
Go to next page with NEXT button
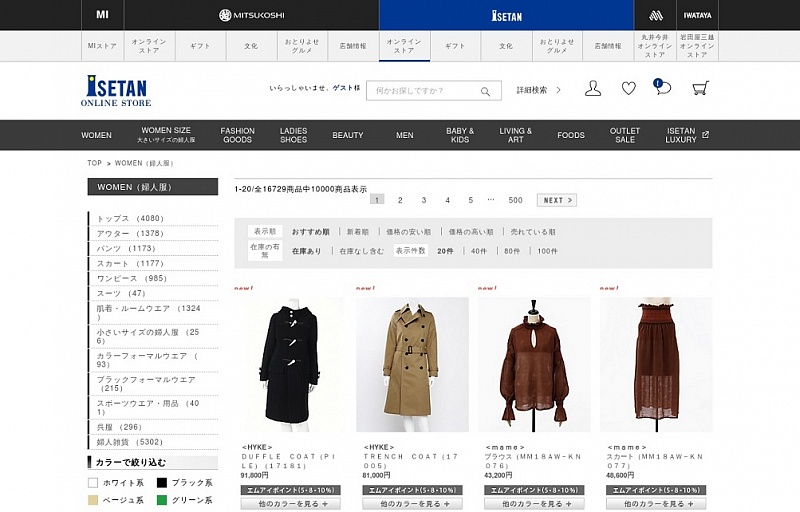[x=556, y=200]
